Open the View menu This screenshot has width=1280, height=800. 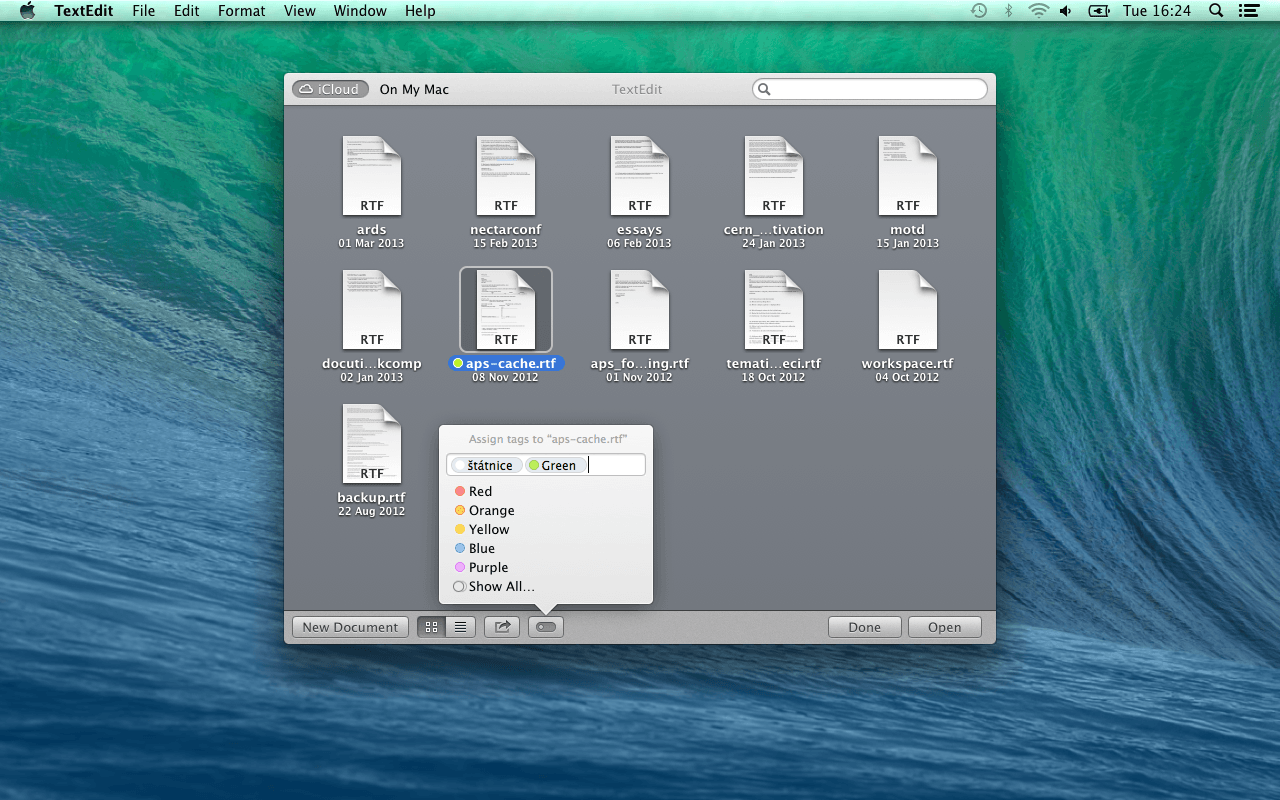point(300,11)
